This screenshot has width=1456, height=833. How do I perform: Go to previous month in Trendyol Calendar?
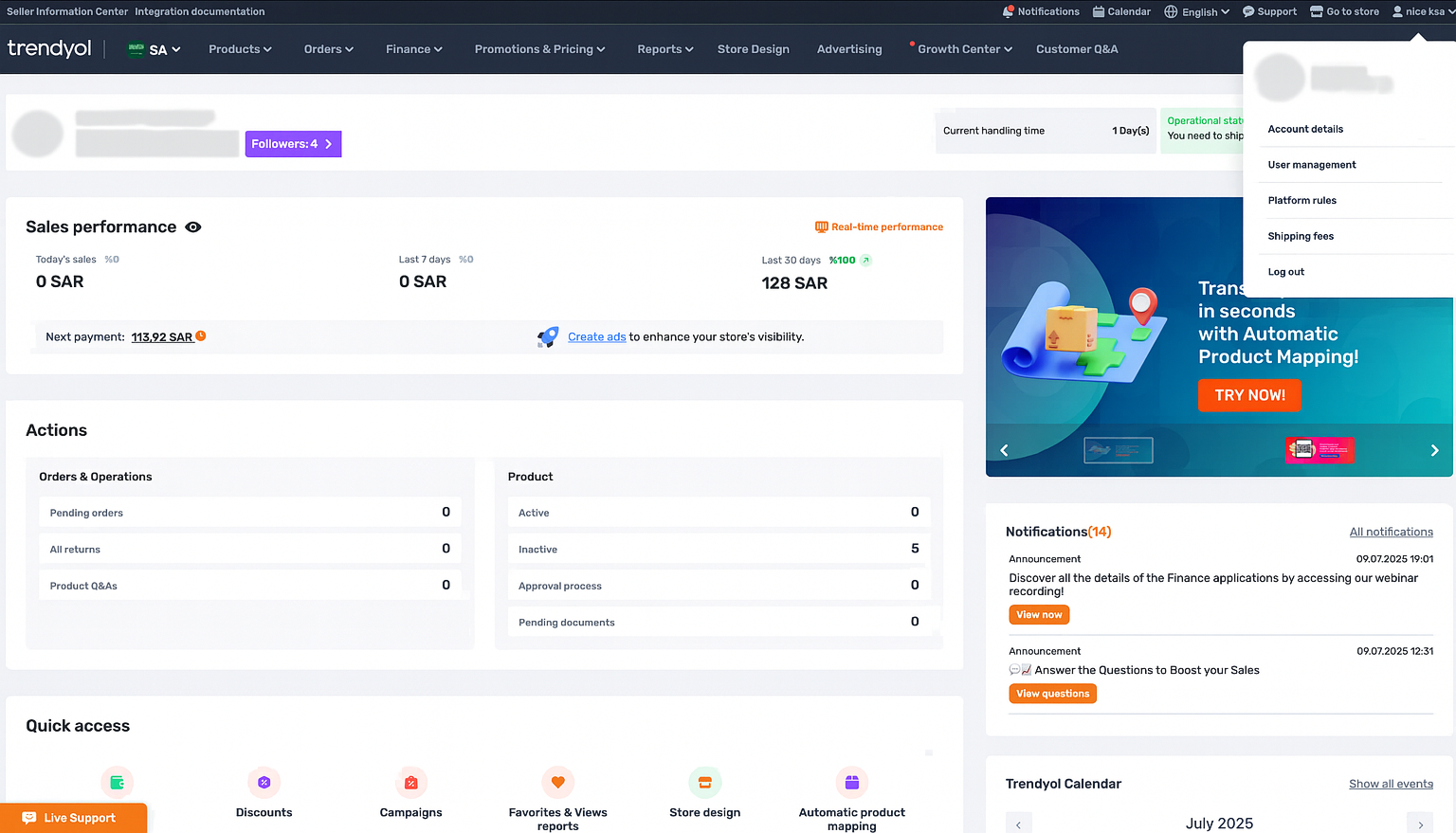(x=1018, y=824)
